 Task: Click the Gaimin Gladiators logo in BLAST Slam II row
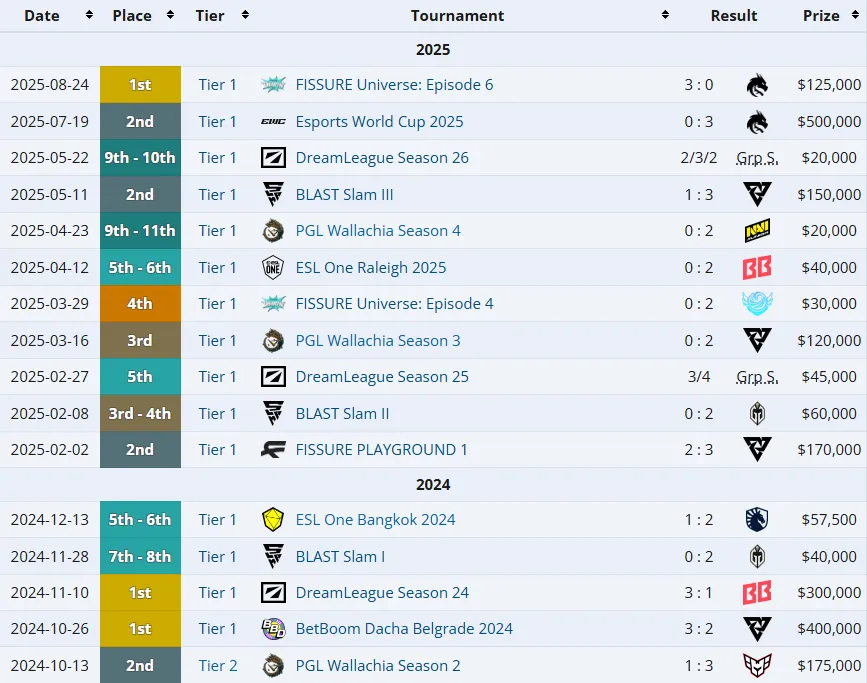757,414
